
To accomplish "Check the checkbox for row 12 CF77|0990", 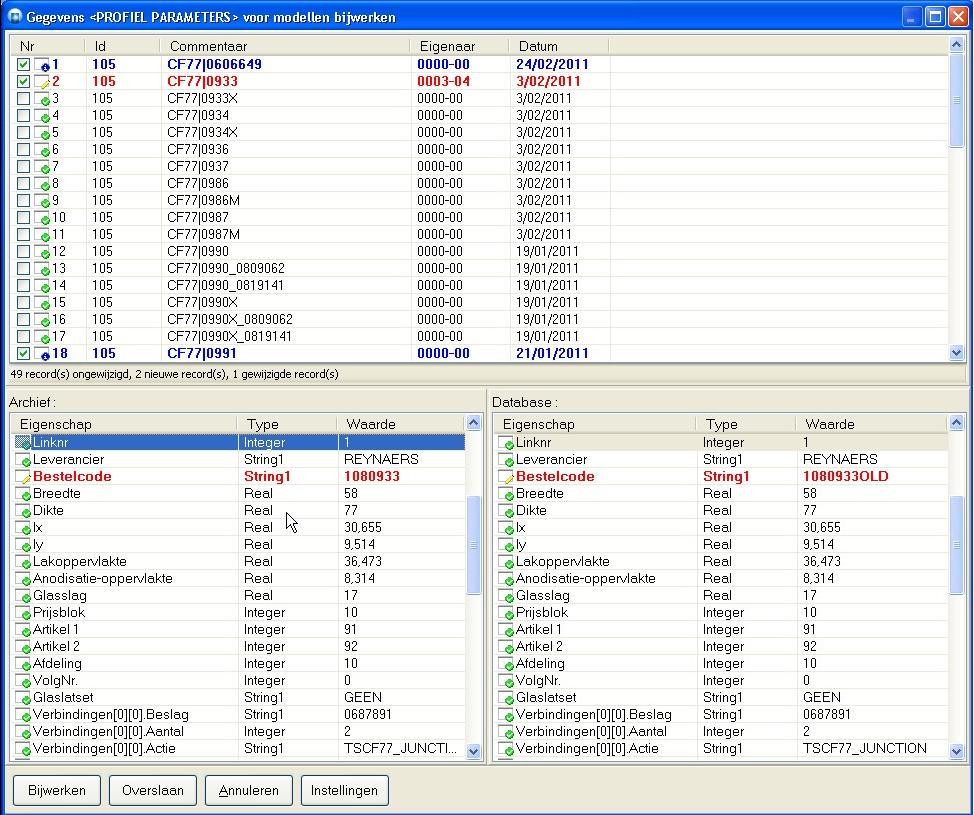I will [x=24, y=252].
